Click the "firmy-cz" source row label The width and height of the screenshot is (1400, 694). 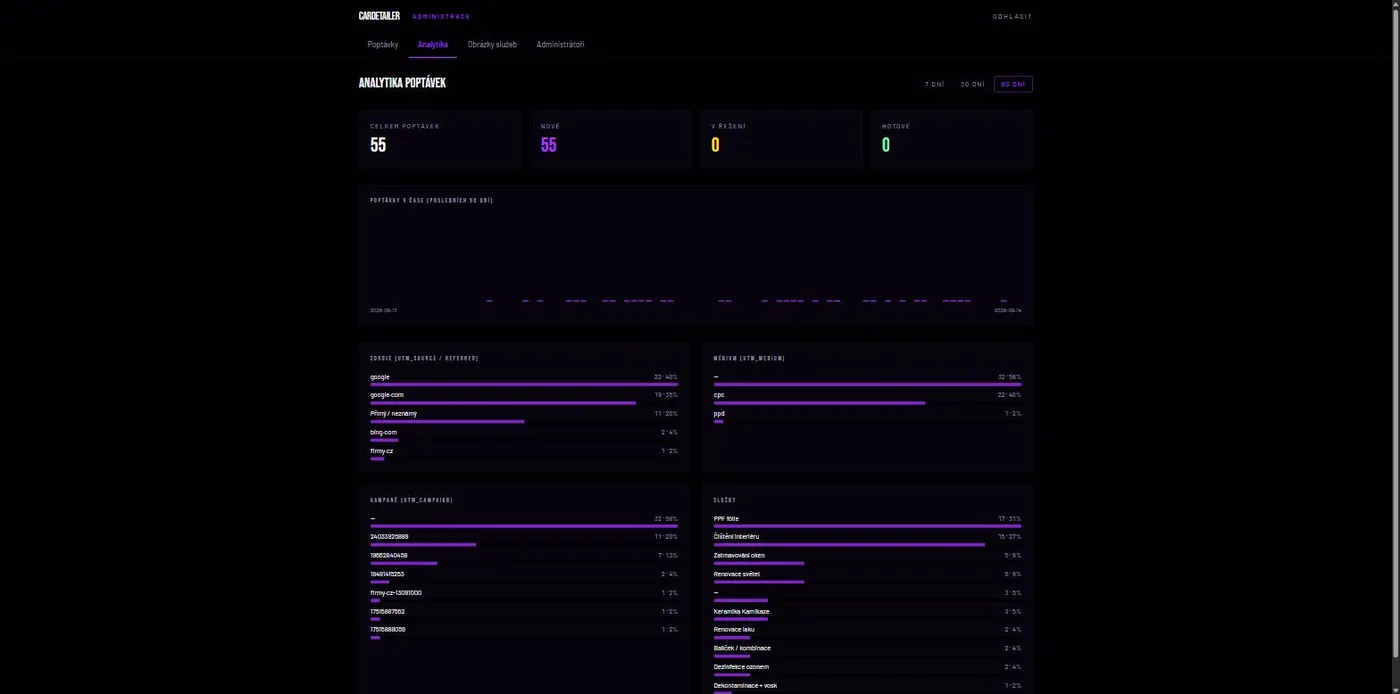coord(382,451)
